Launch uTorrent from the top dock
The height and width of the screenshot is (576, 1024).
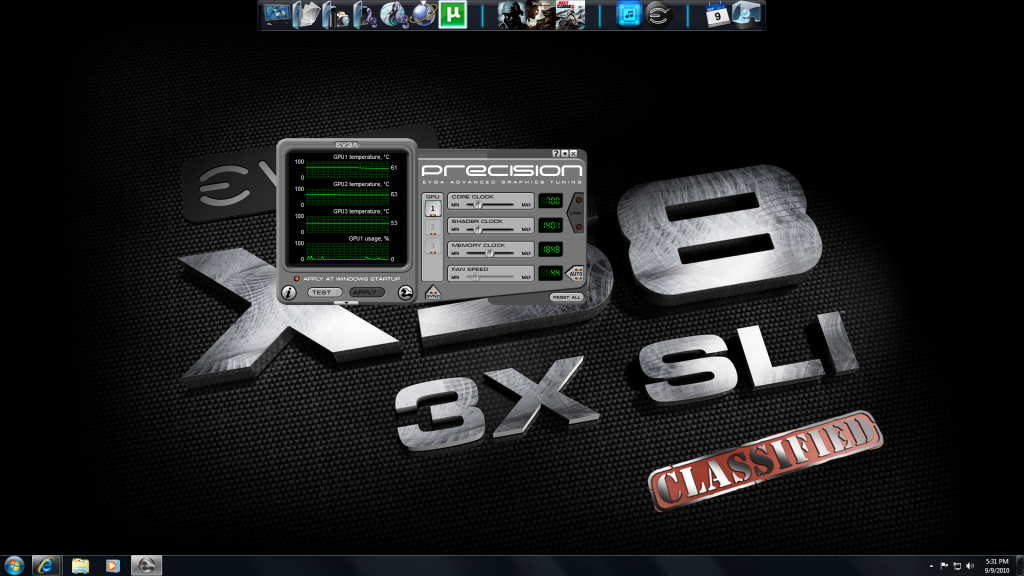click(453, 15)
